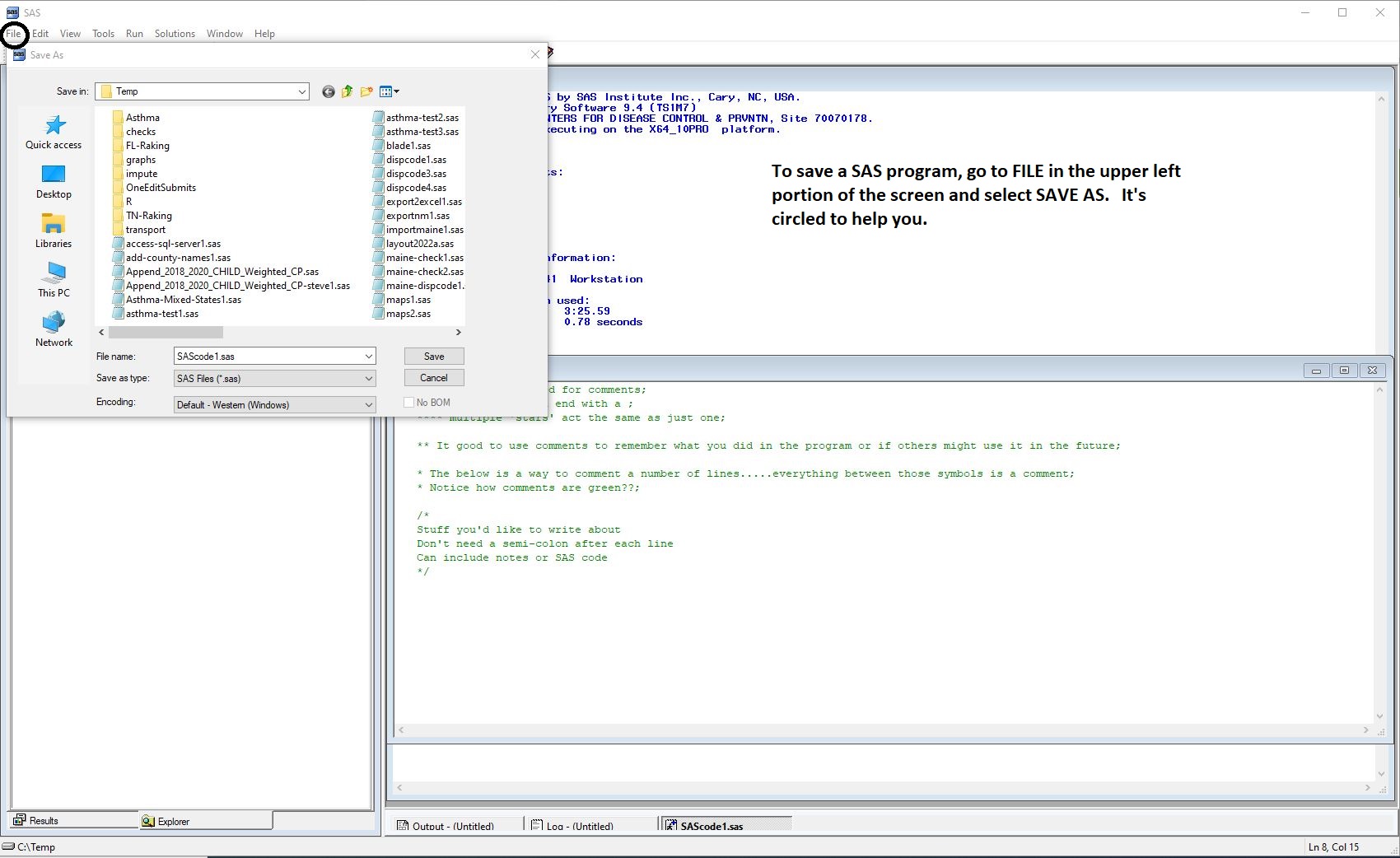Go to Libraries in the sidebar
1400x858 pixels.
tap(54, 231)
